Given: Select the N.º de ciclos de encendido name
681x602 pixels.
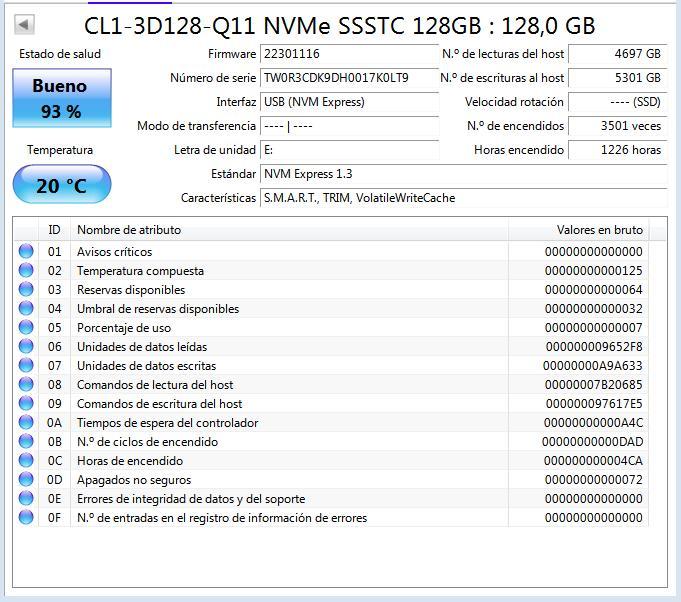Looking at the screenshot, I should [x=147, y=442].
